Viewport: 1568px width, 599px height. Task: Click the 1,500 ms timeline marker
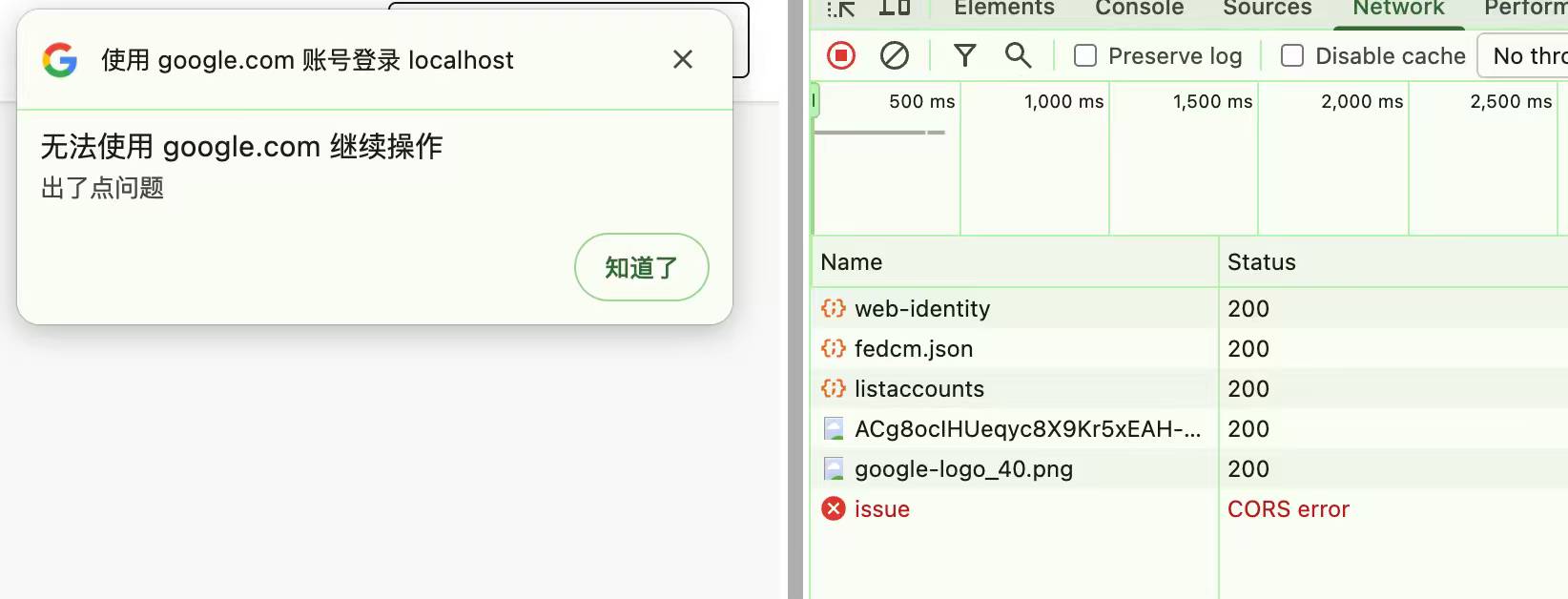pos(1212,101)
